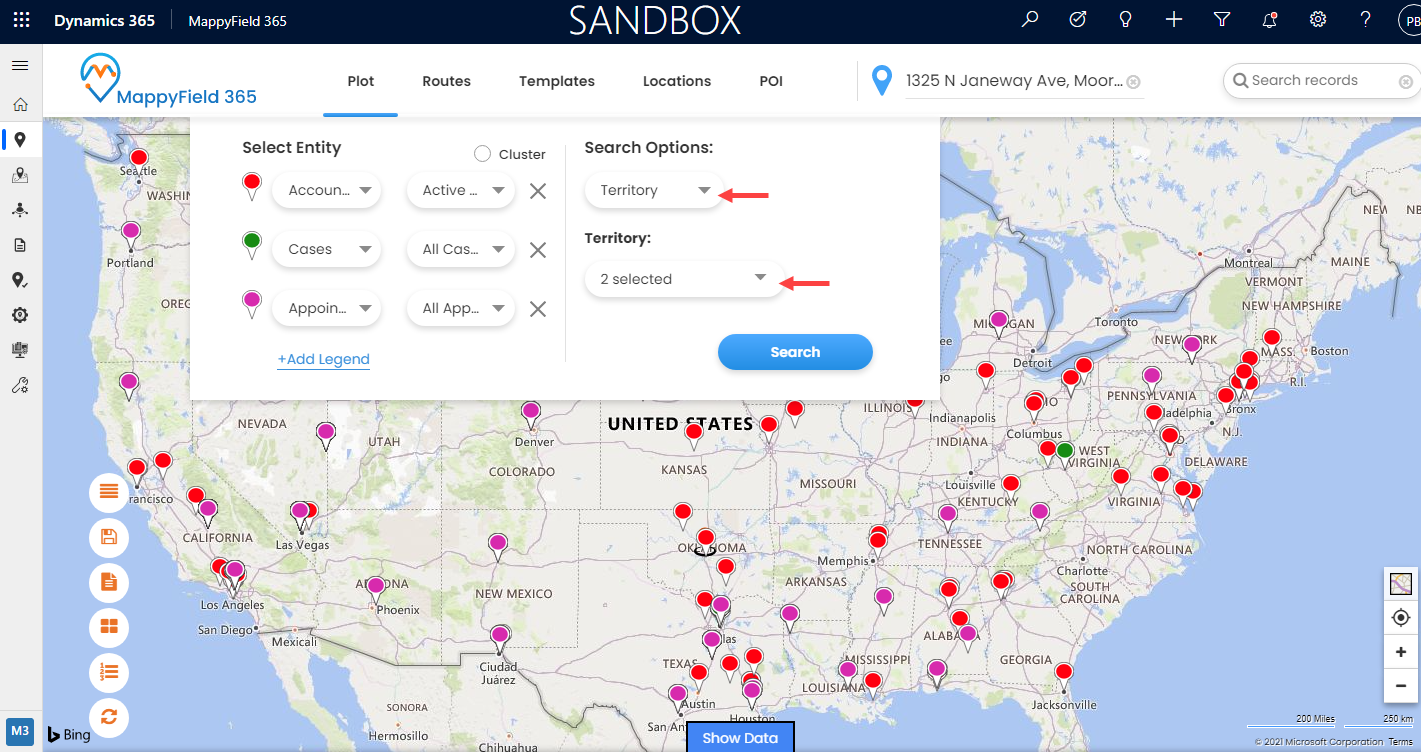Image resolution: width=1421 pixels, height=752 pixels.
Task: Open the wrench configuration sidebar icon
Action: [20, 385]
